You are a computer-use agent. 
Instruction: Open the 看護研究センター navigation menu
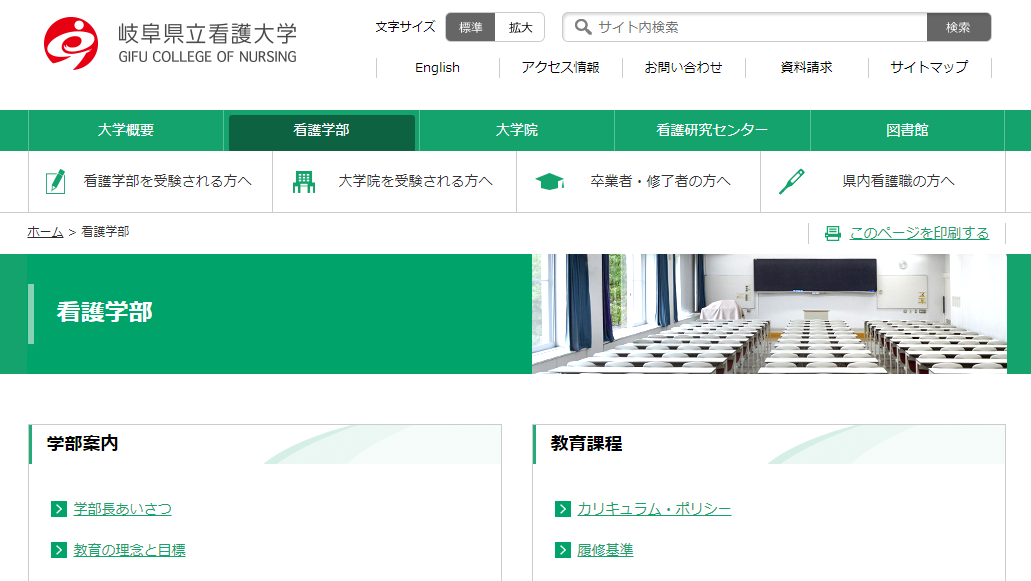[713, 131]
